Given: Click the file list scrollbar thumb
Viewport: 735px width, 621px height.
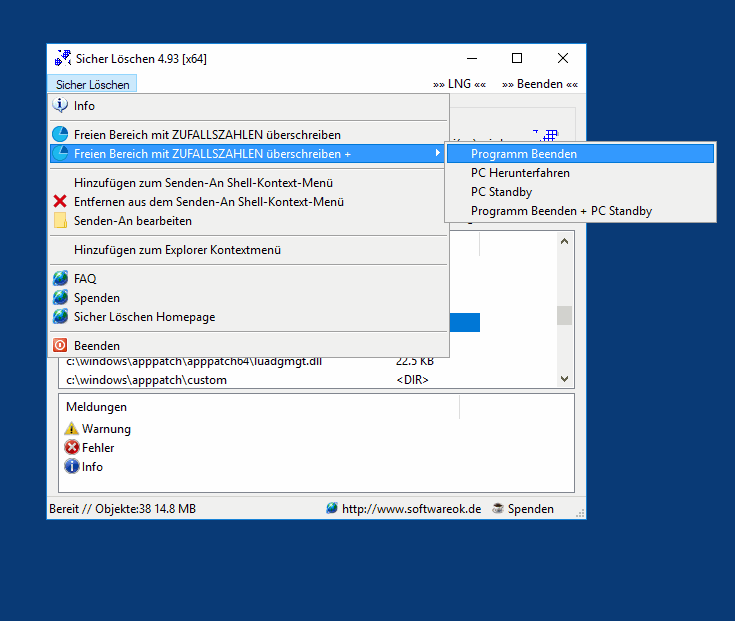Looking at the screenshot, I should (x=564, y=315).
